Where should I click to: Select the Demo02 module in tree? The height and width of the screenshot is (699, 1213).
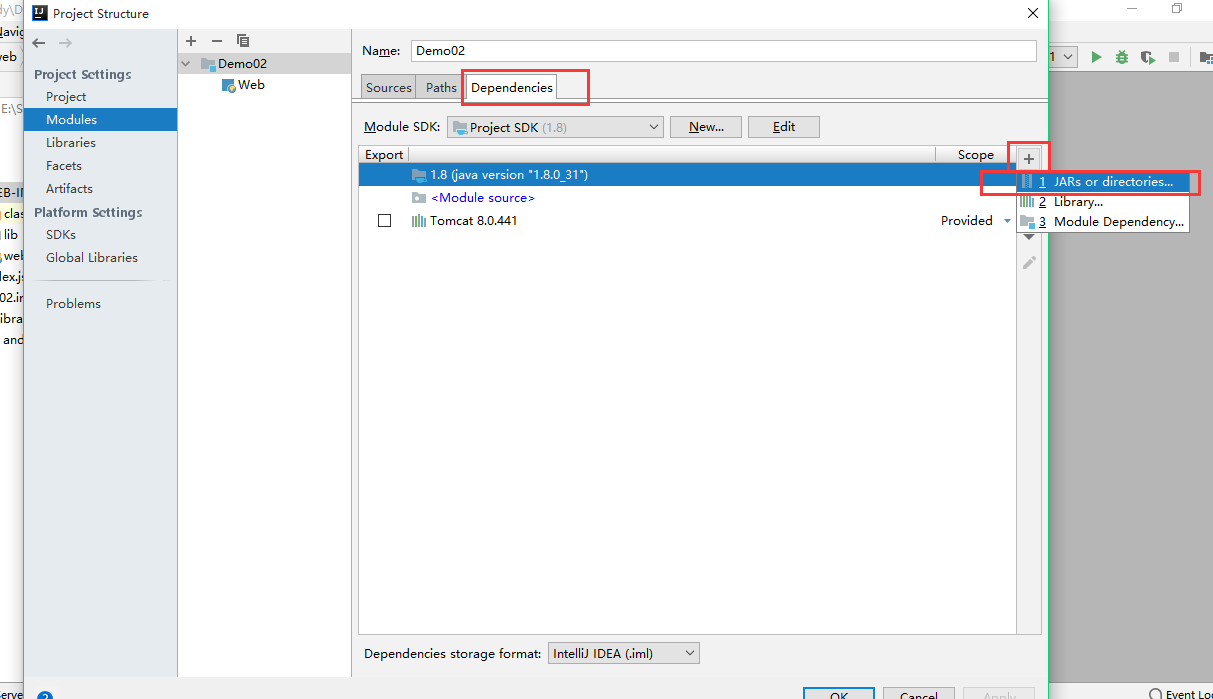pos(265,63)
